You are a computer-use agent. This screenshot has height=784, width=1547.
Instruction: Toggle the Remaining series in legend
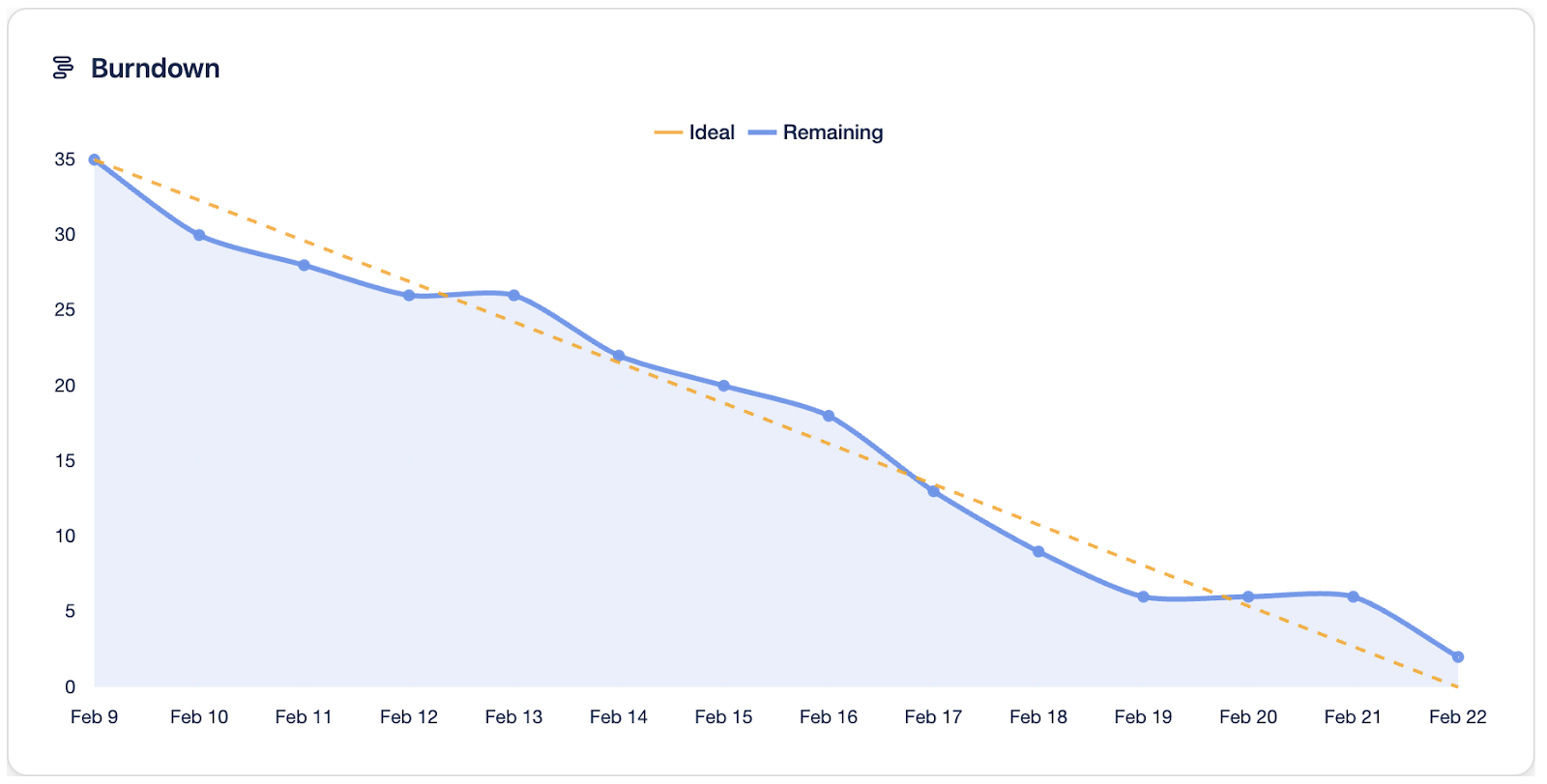coord(816,132)
